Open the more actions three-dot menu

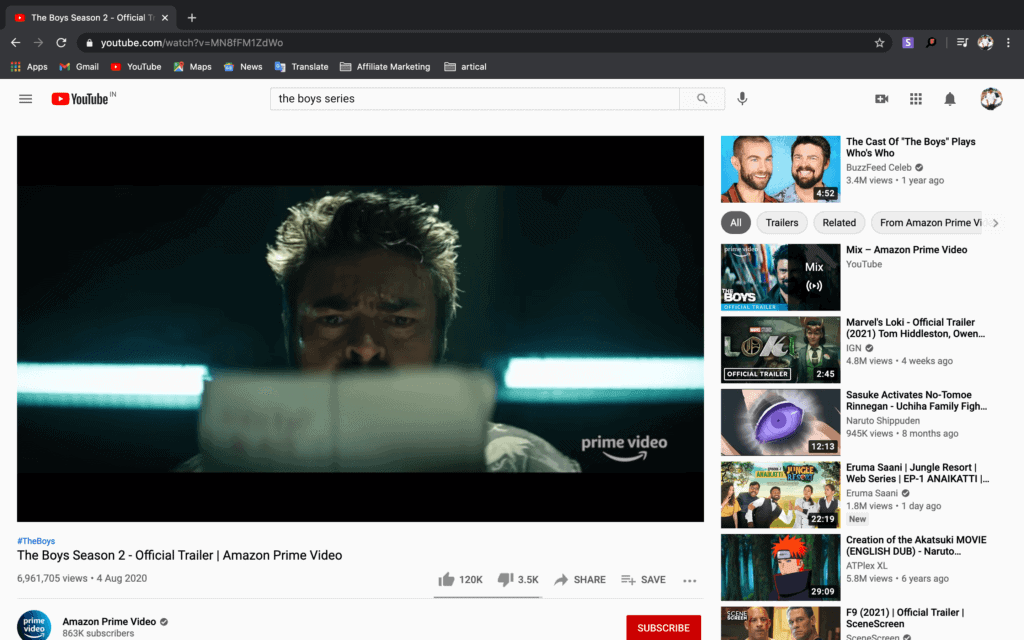coord(690,580)
